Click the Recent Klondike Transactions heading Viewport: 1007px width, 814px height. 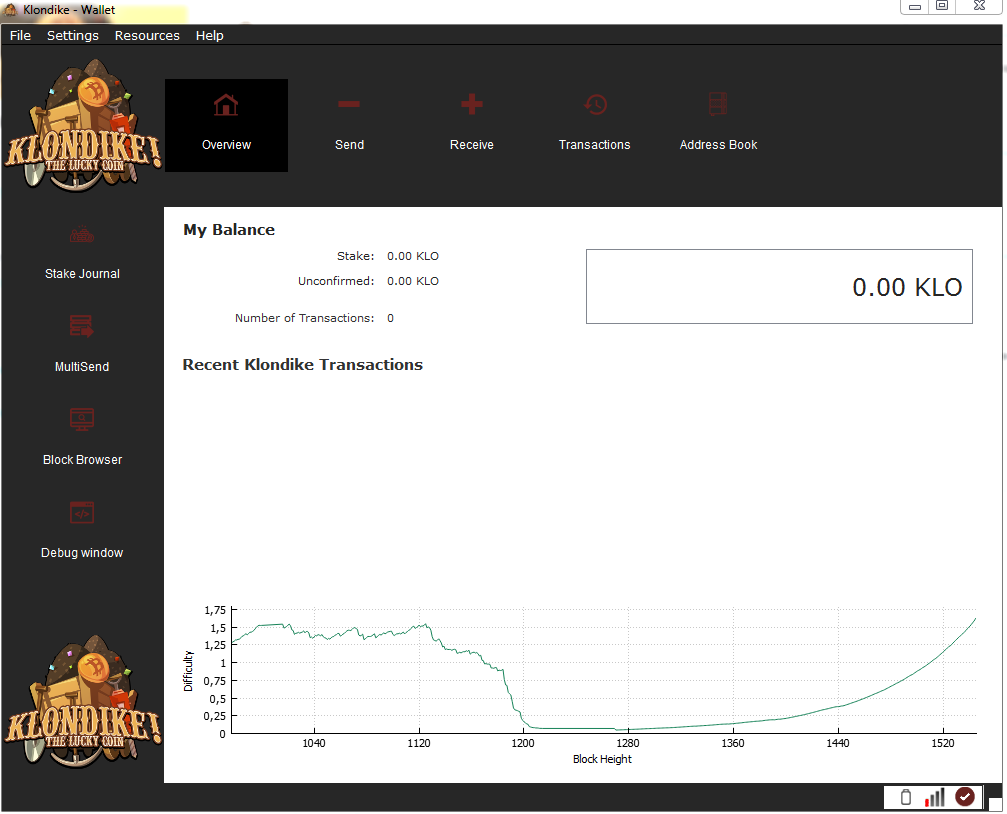pos(302,365)
